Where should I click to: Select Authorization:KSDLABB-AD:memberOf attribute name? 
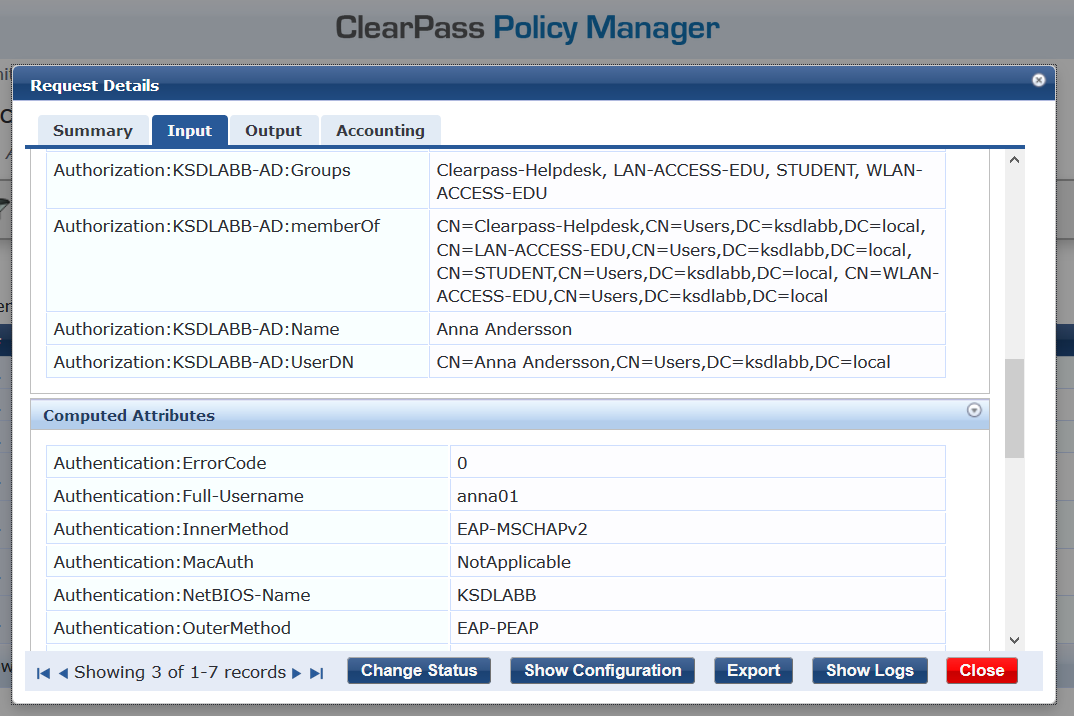tap(216, 226)
